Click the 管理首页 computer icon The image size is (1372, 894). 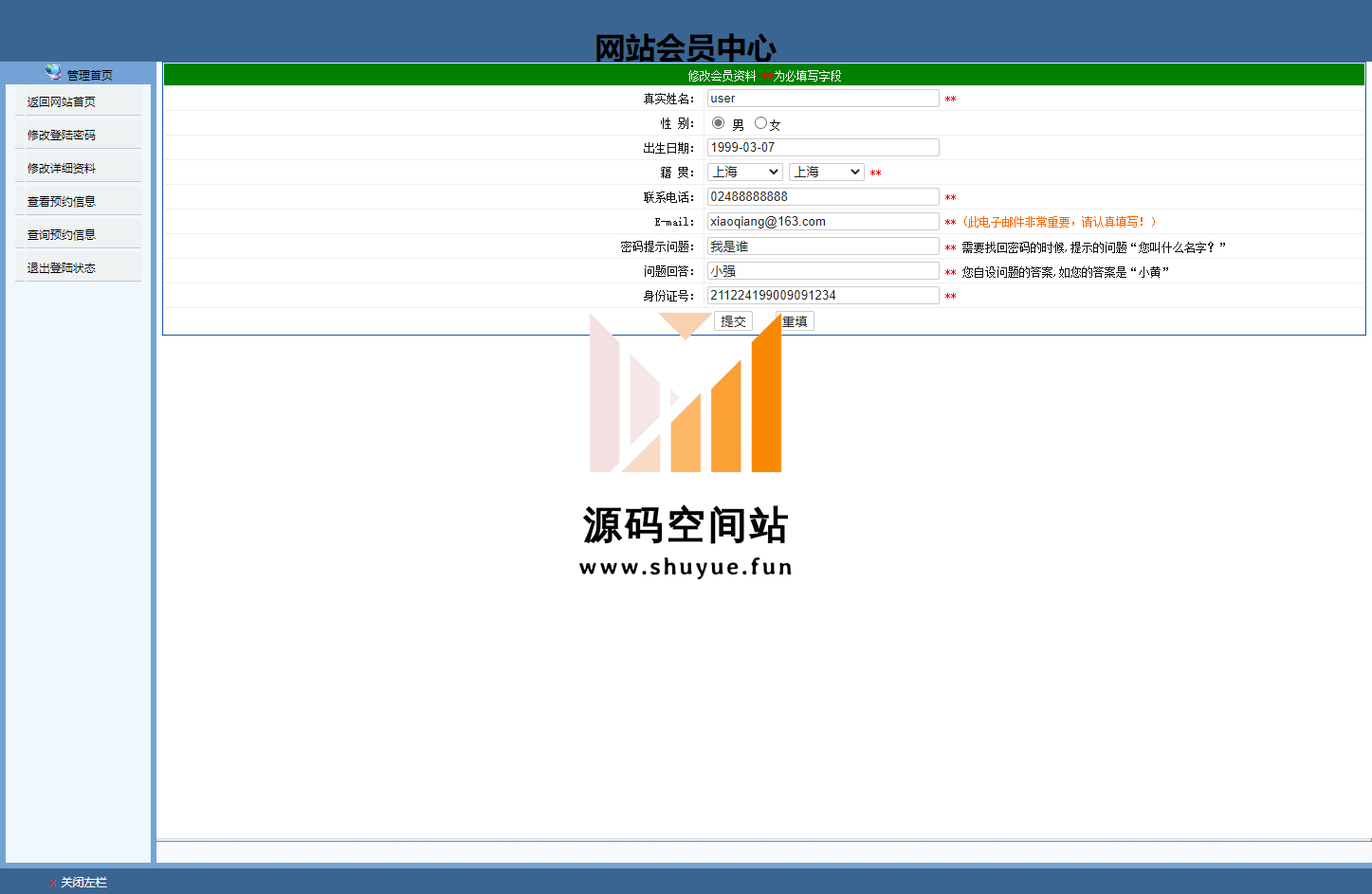pyautogui.click(x=53, y=72)
